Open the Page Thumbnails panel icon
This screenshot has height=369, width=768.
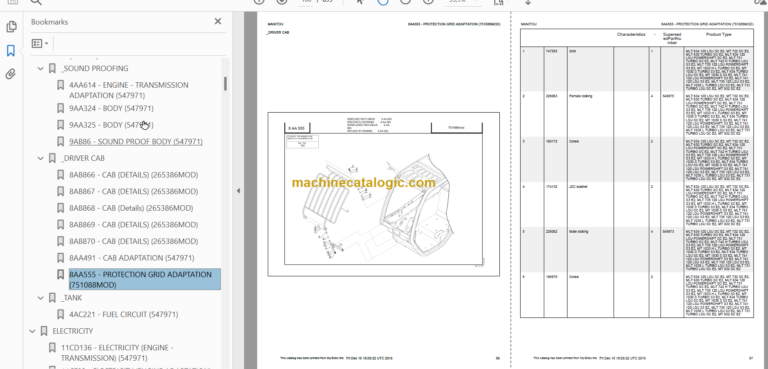tap(11, 26)
